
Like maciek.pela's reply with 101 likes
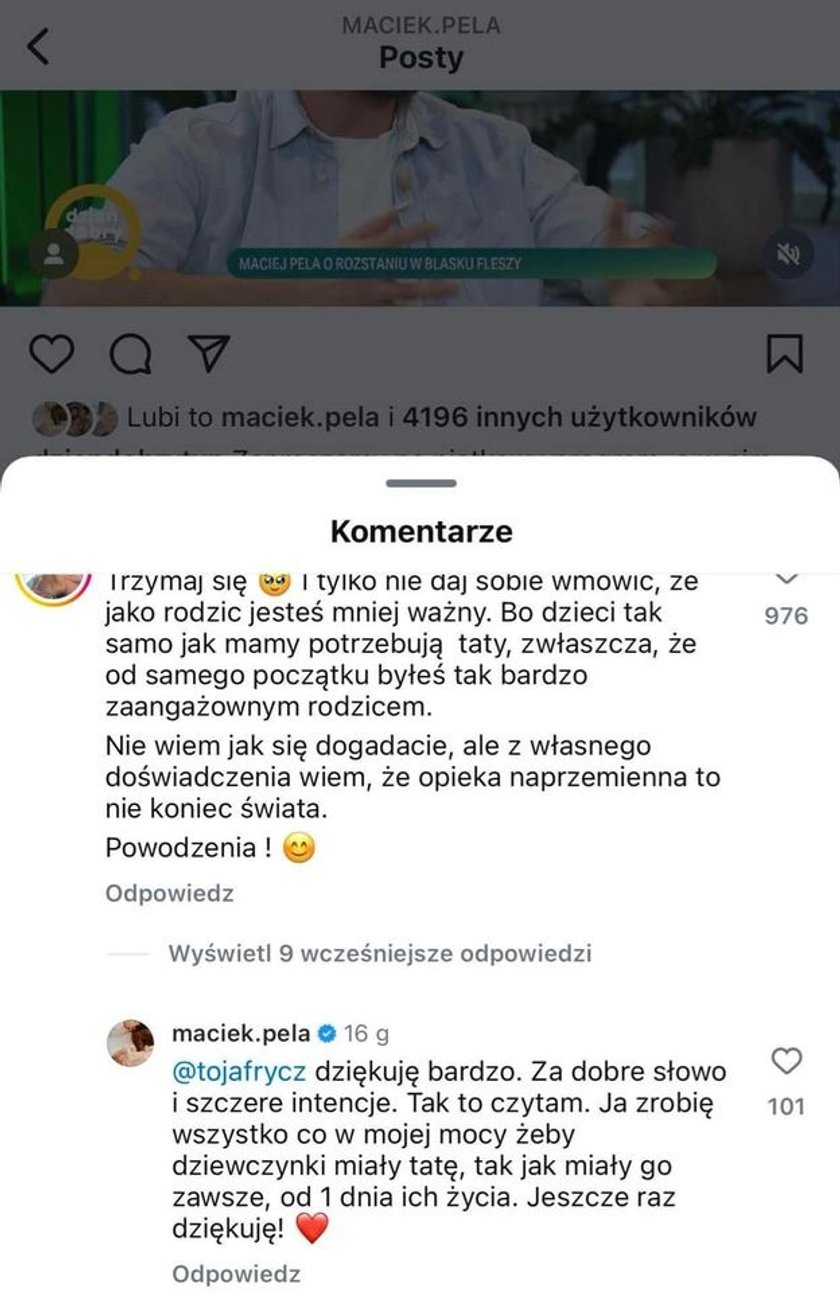click(787, 1062)
